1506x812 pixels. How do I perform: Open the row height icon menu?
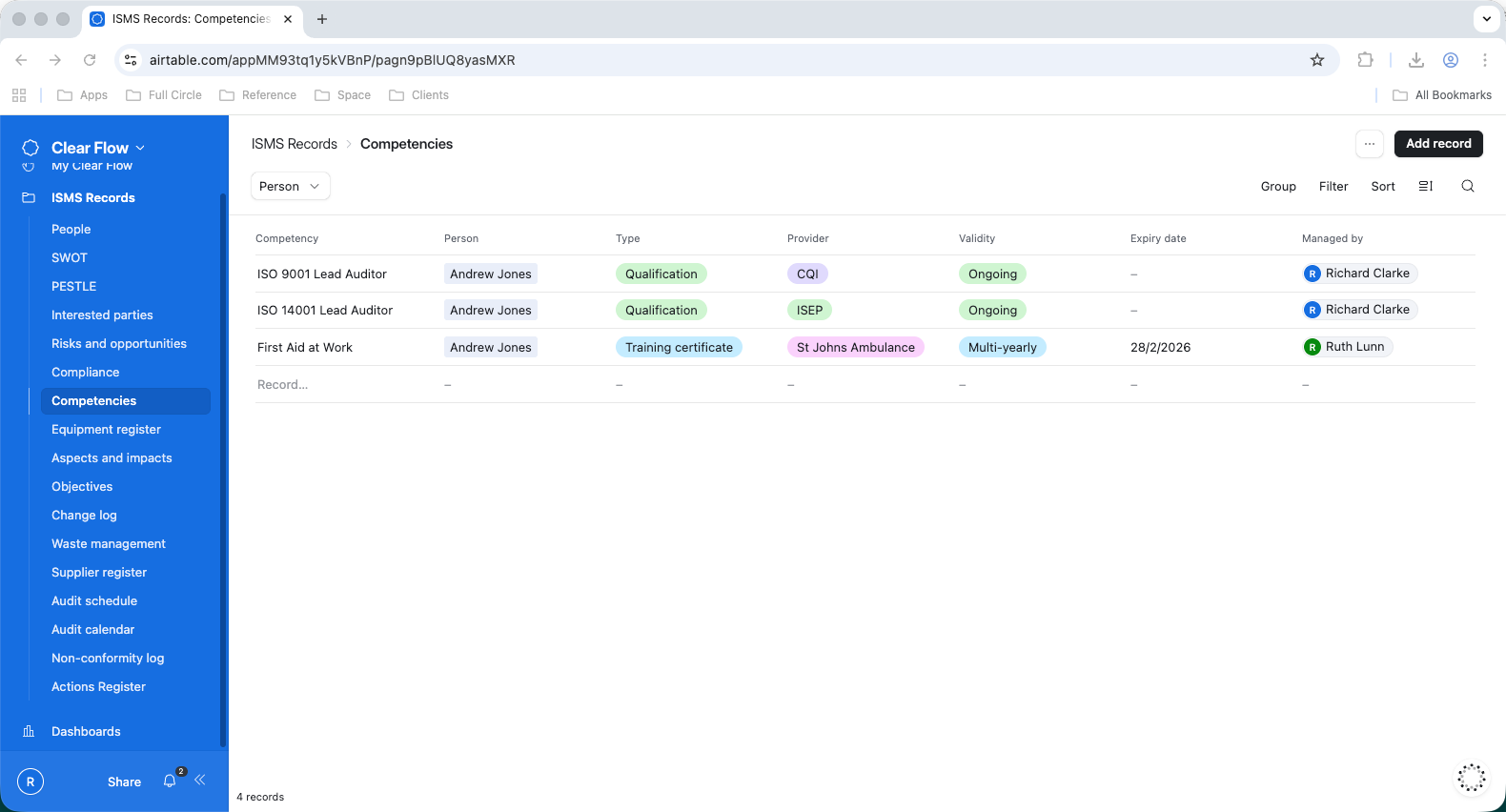point(1426,187)
